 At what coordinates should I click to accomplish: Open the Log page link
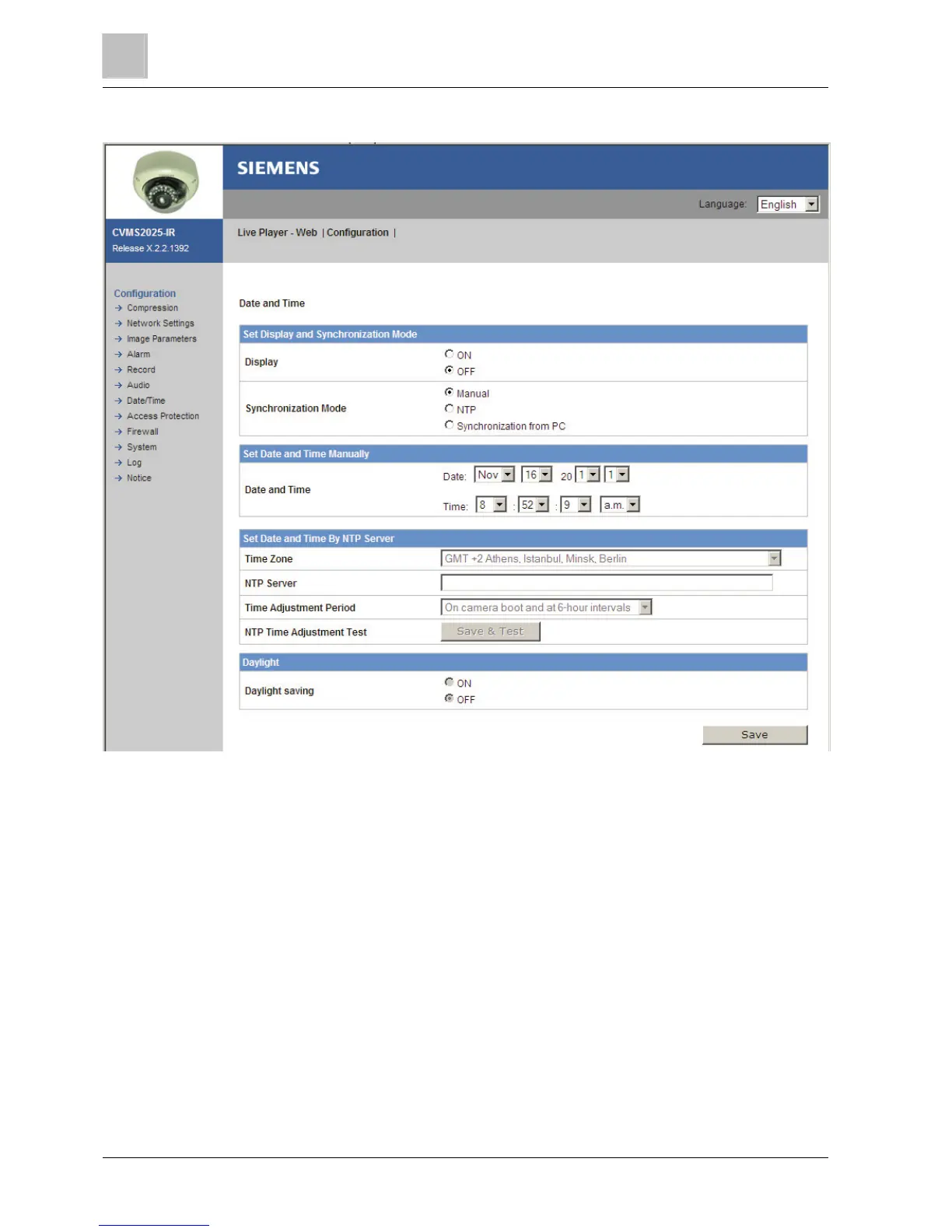[x=135, y=463]
